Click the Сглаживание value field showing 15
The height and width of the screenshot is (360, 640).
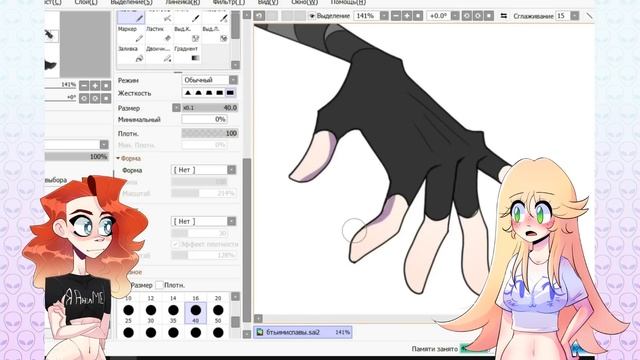(x=562, y=16)
